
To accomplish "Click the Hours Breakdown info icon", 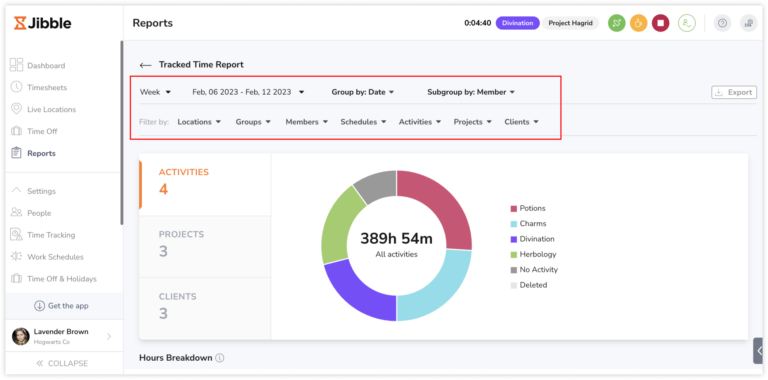I will click(219, 358).
